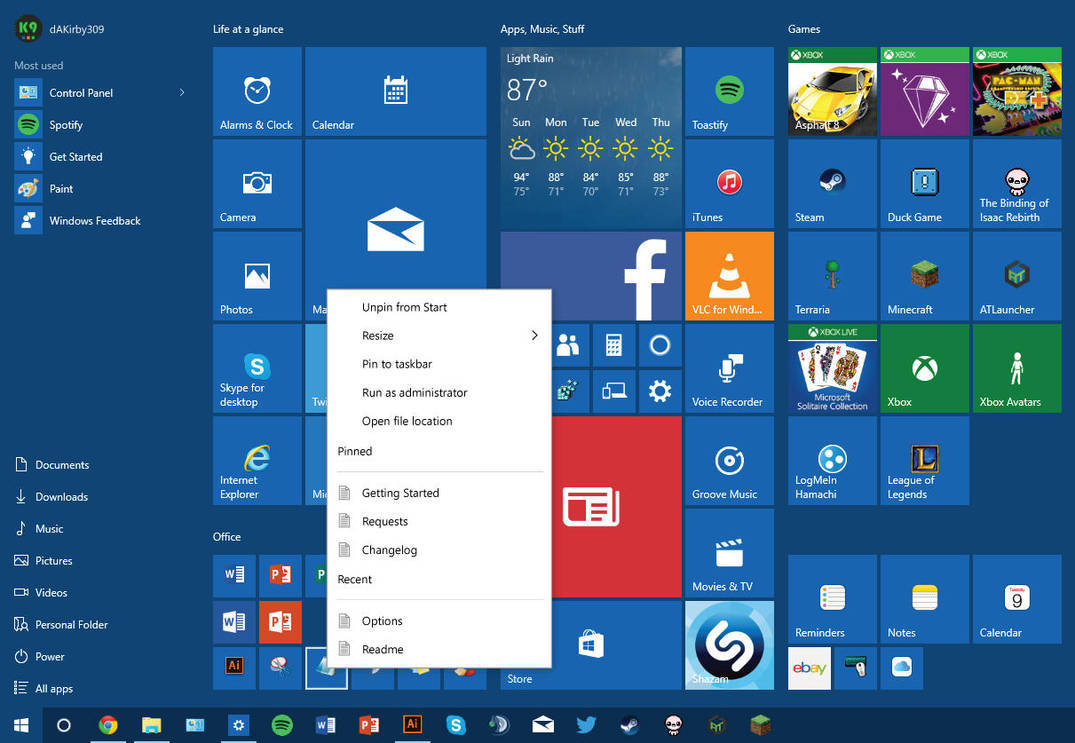Open the Notes tile
Image resolution: width=1075 pixels, height=743 pixels.
tap(925, 599)
